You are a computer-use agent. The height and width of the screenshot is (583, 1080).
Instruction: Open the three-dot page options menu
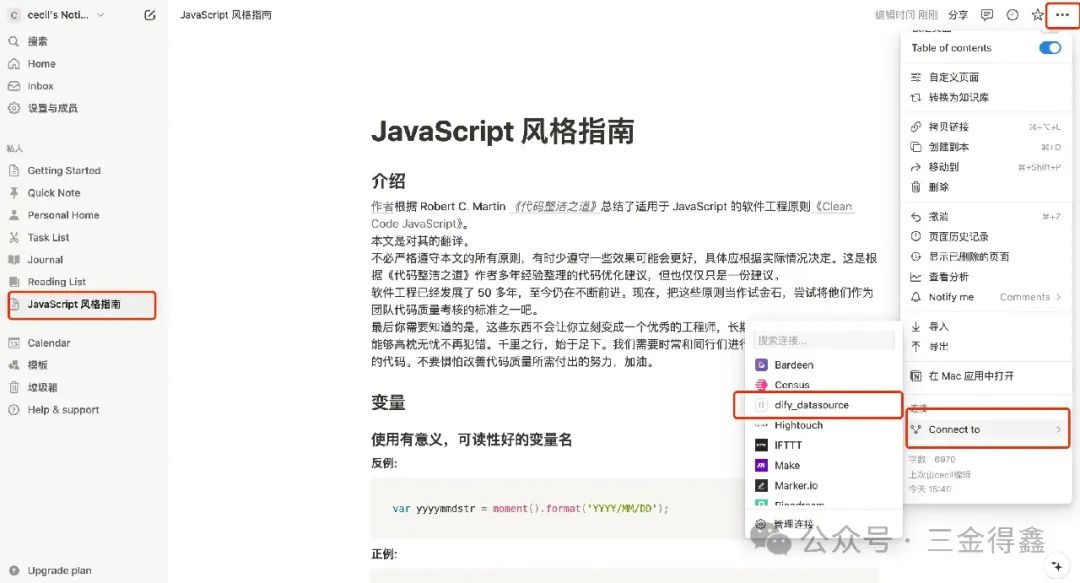coord(1063,15)
